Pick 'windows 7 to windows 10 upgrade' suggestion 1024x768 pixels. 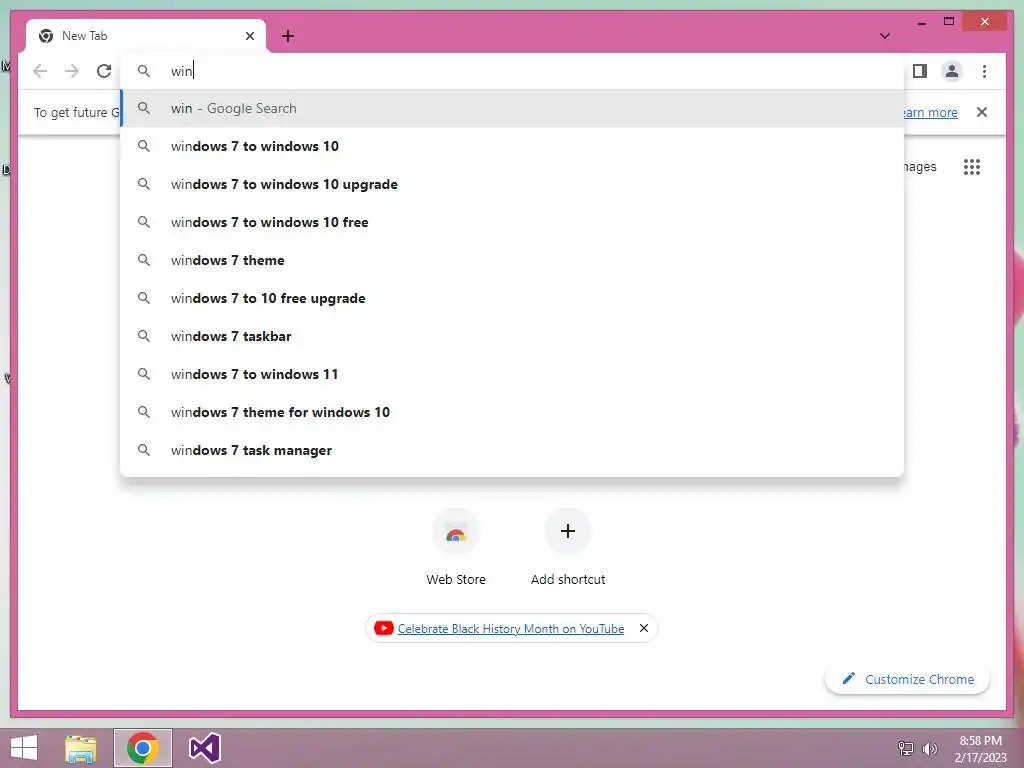pos(513,184)
